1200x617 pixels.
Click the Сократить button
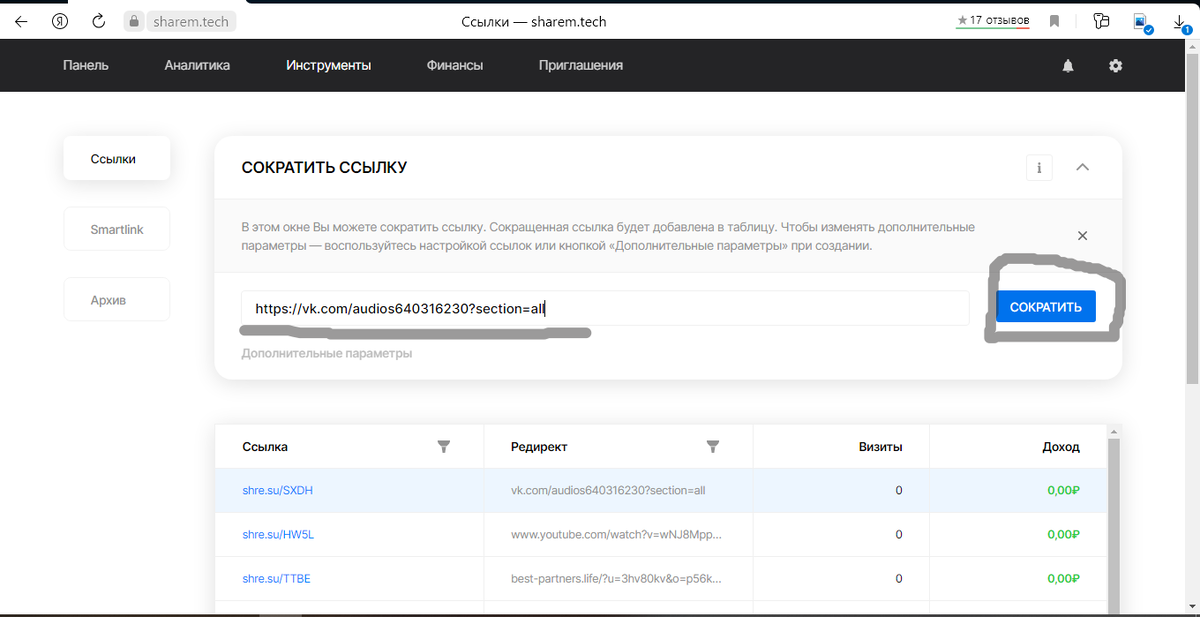pyautogui.click(x=1046, y=307)
